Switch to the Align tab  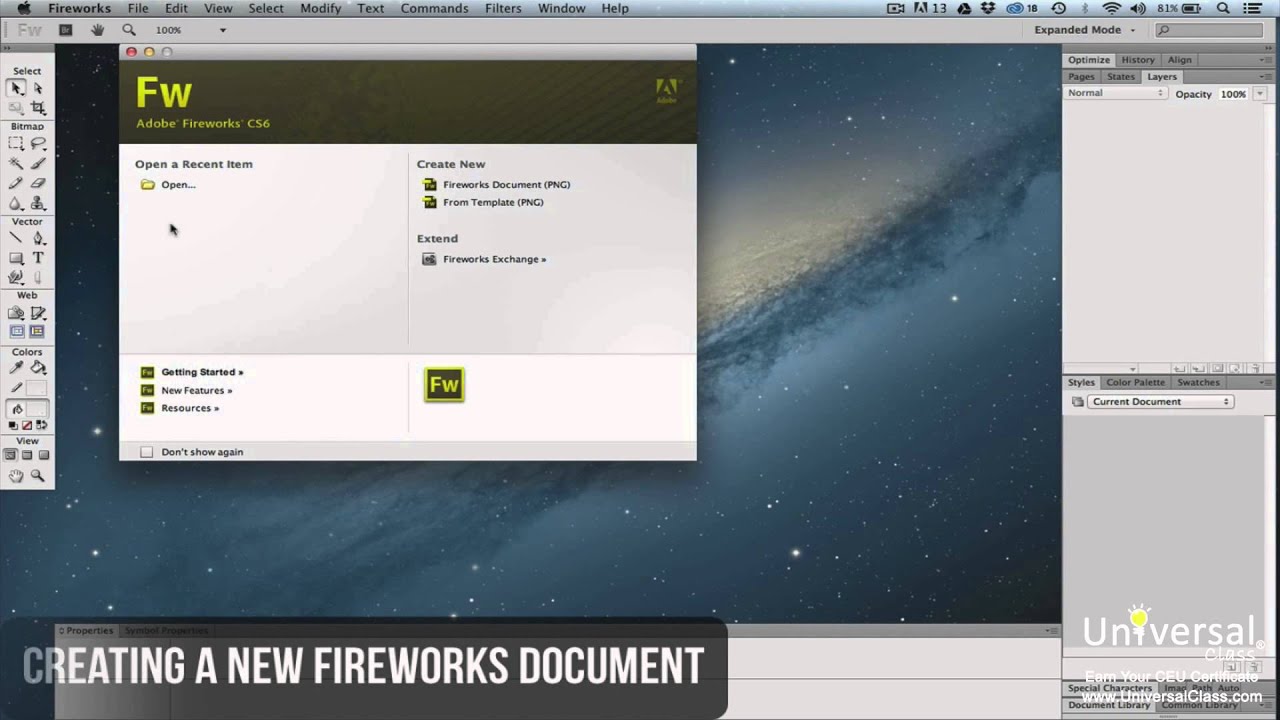point(1180,60)
